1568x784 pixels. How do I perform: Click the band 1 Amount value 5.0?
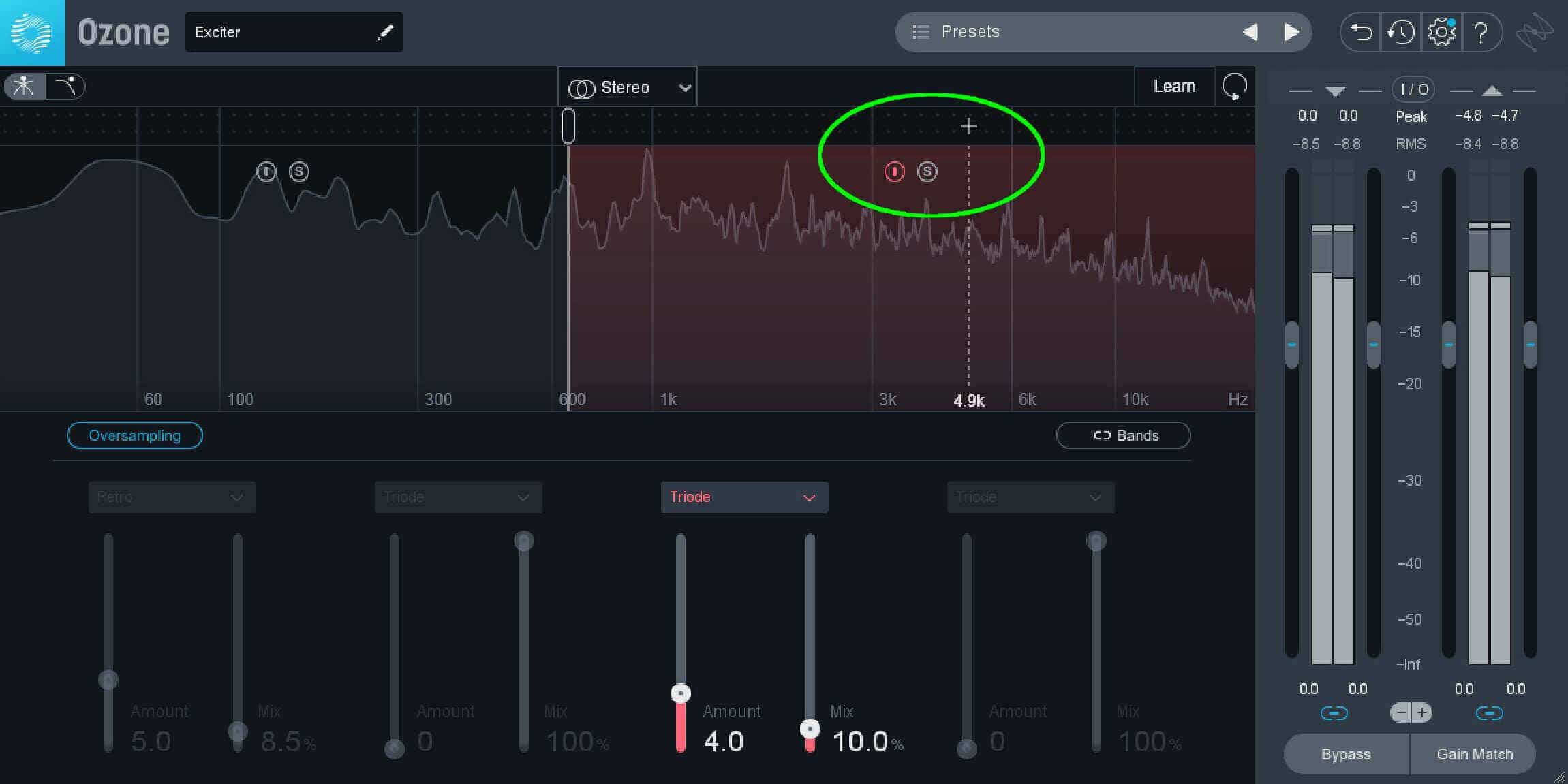151,741
